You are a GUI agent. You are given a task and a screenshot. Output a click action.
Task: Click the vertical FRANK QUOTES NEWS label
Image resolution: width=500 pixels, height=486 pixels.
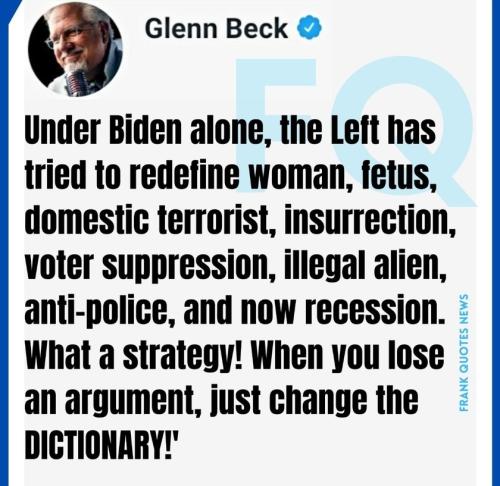tap(464, 352)
